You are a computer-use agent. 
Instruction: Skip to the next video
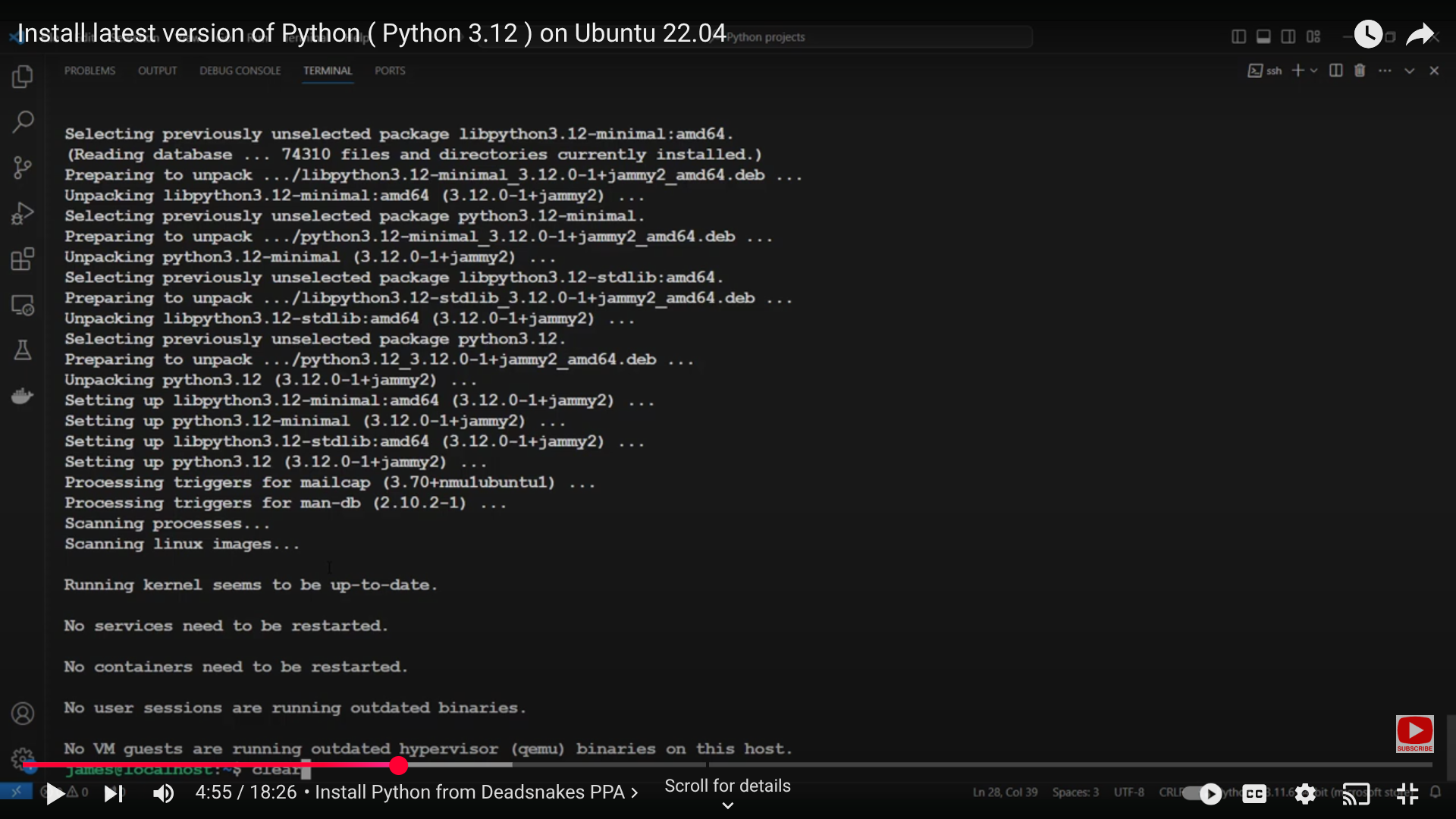pos(113,794)
